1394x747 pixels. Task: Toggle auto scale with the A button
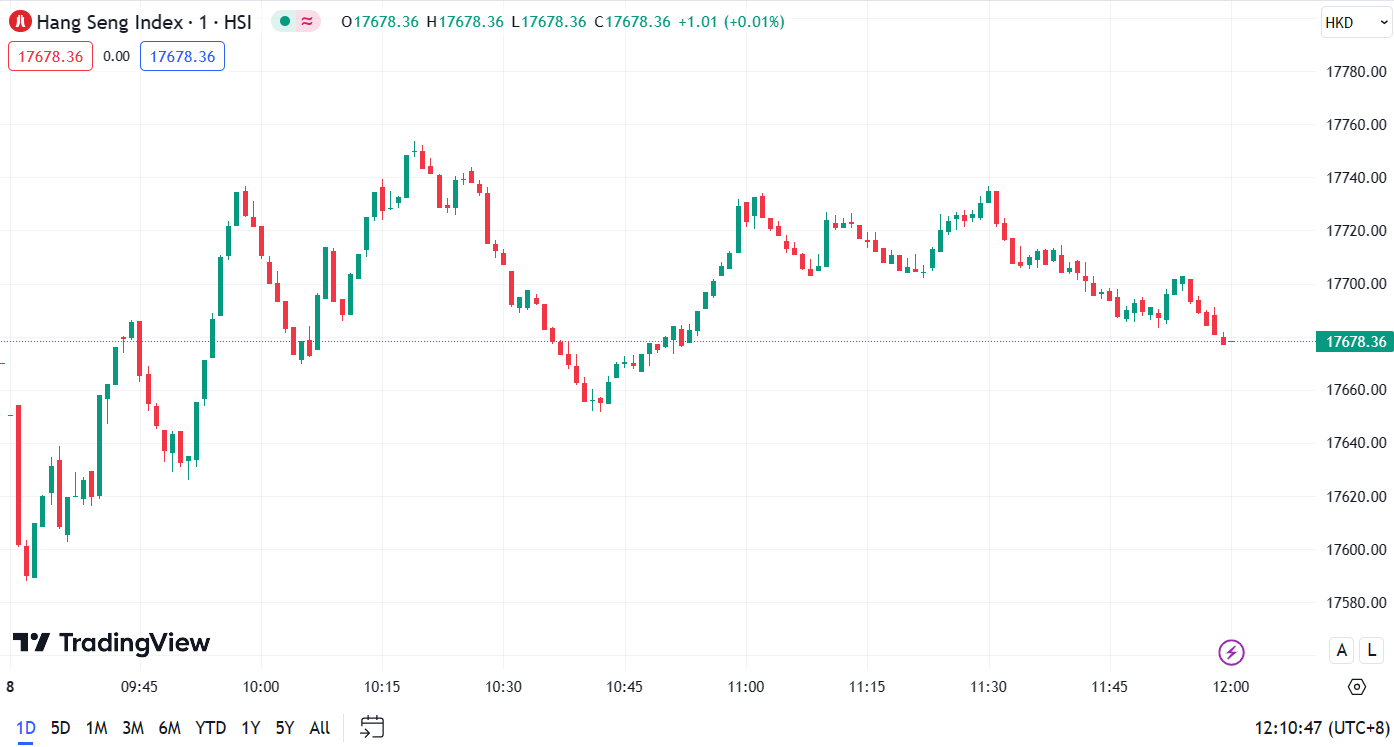click(1341, 650)
